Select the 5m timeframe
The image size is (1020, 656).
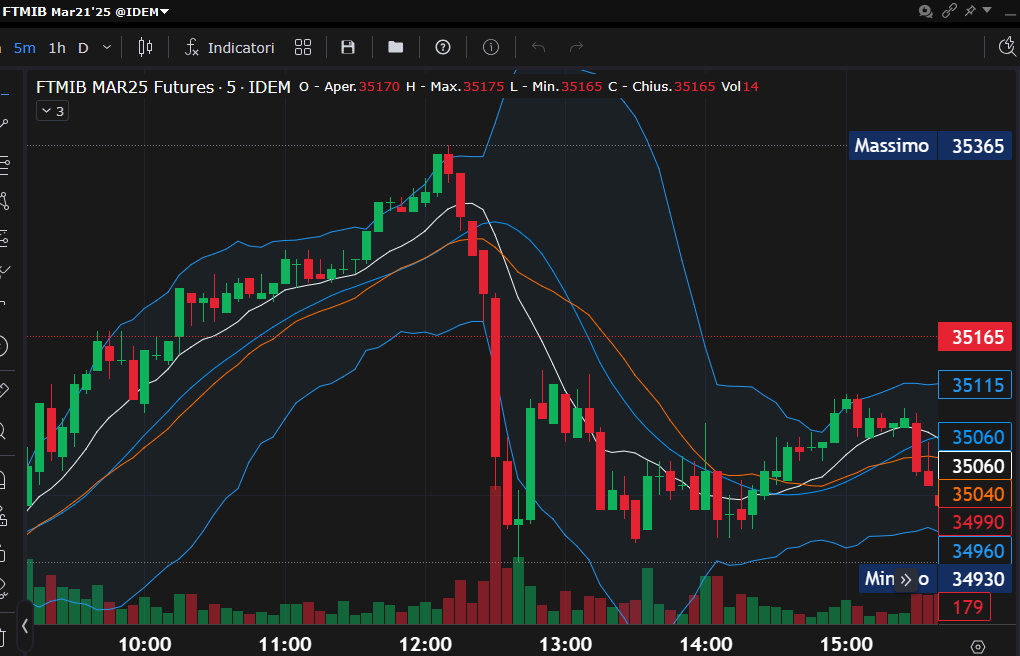coord(25,48)
